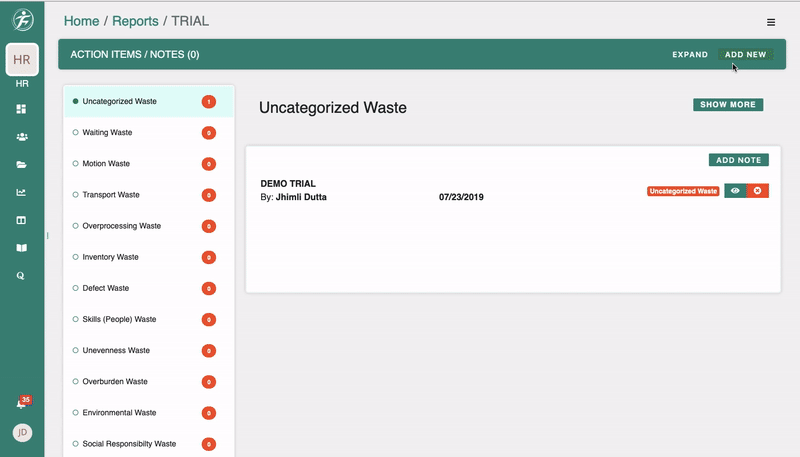Select the Defect Waste radio option
Viewport: 800px width, 457px height.
click(76, 288)
